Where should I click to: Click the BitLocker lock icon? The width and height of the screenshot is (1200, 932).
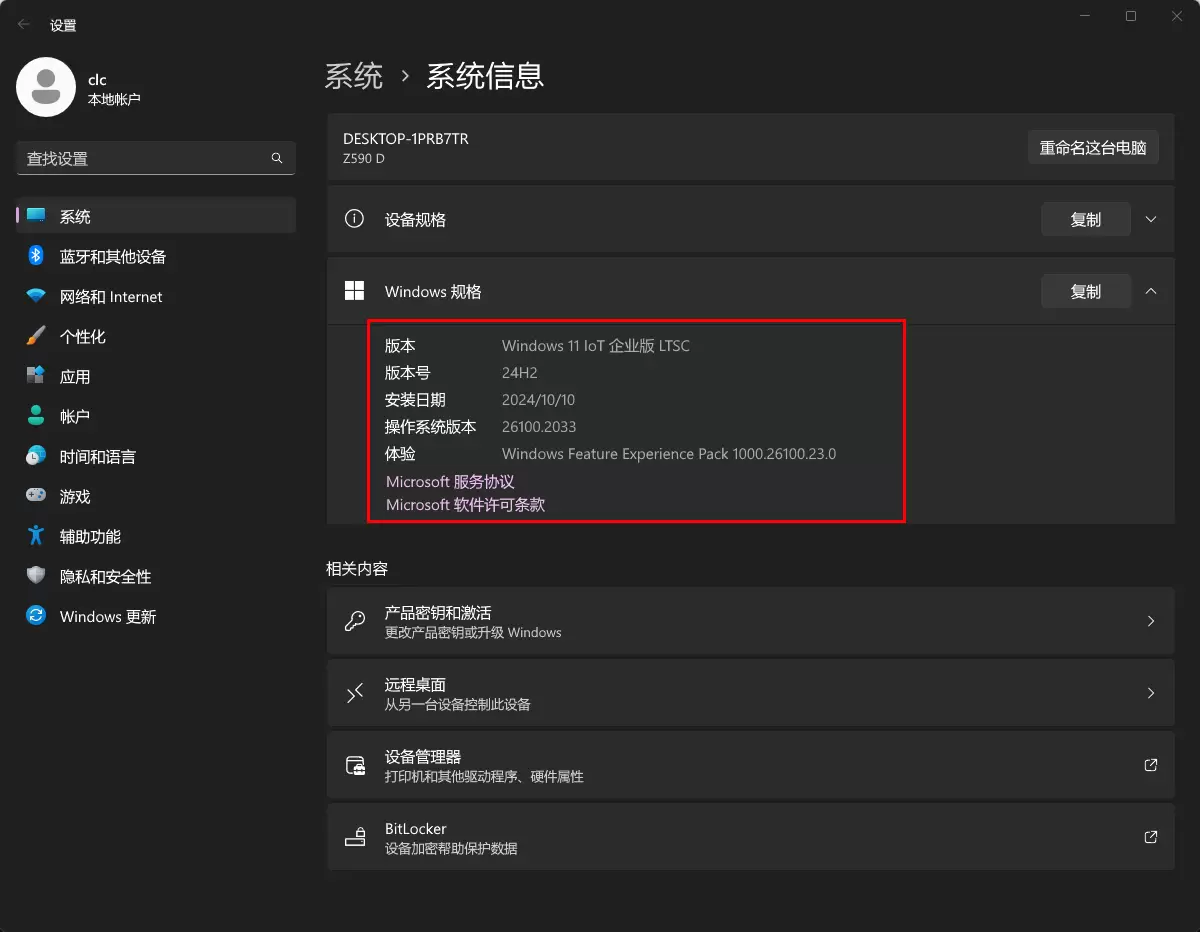pos(355,838)
